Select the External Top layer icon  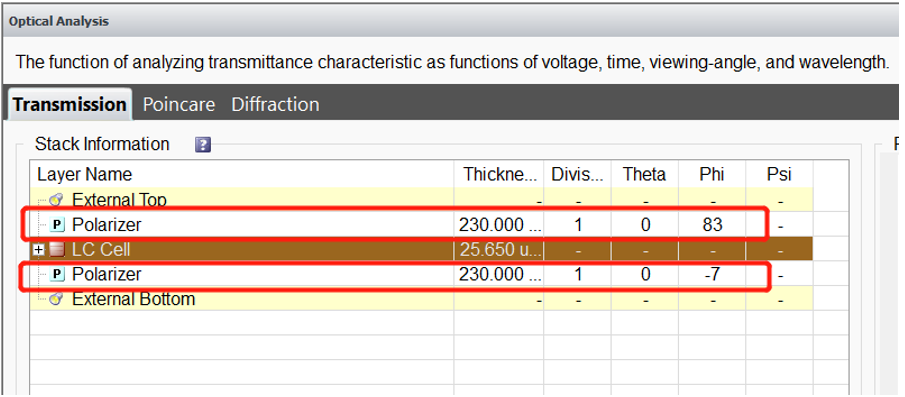(57, 200)
